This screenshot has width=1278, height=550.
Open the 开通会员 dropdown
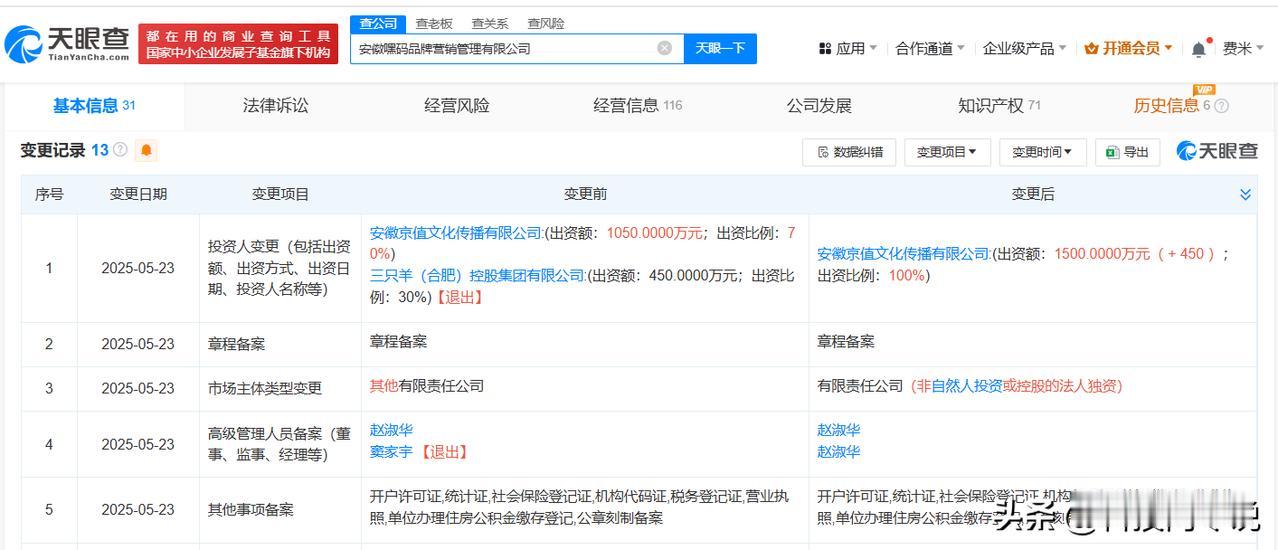click(x=1128, y=48)
